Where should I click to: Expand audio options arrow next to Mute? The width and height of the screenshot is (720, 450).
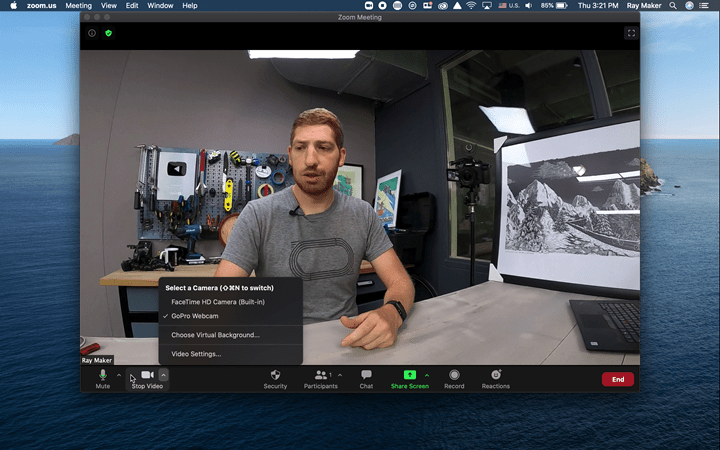click(x=119, y=375)
